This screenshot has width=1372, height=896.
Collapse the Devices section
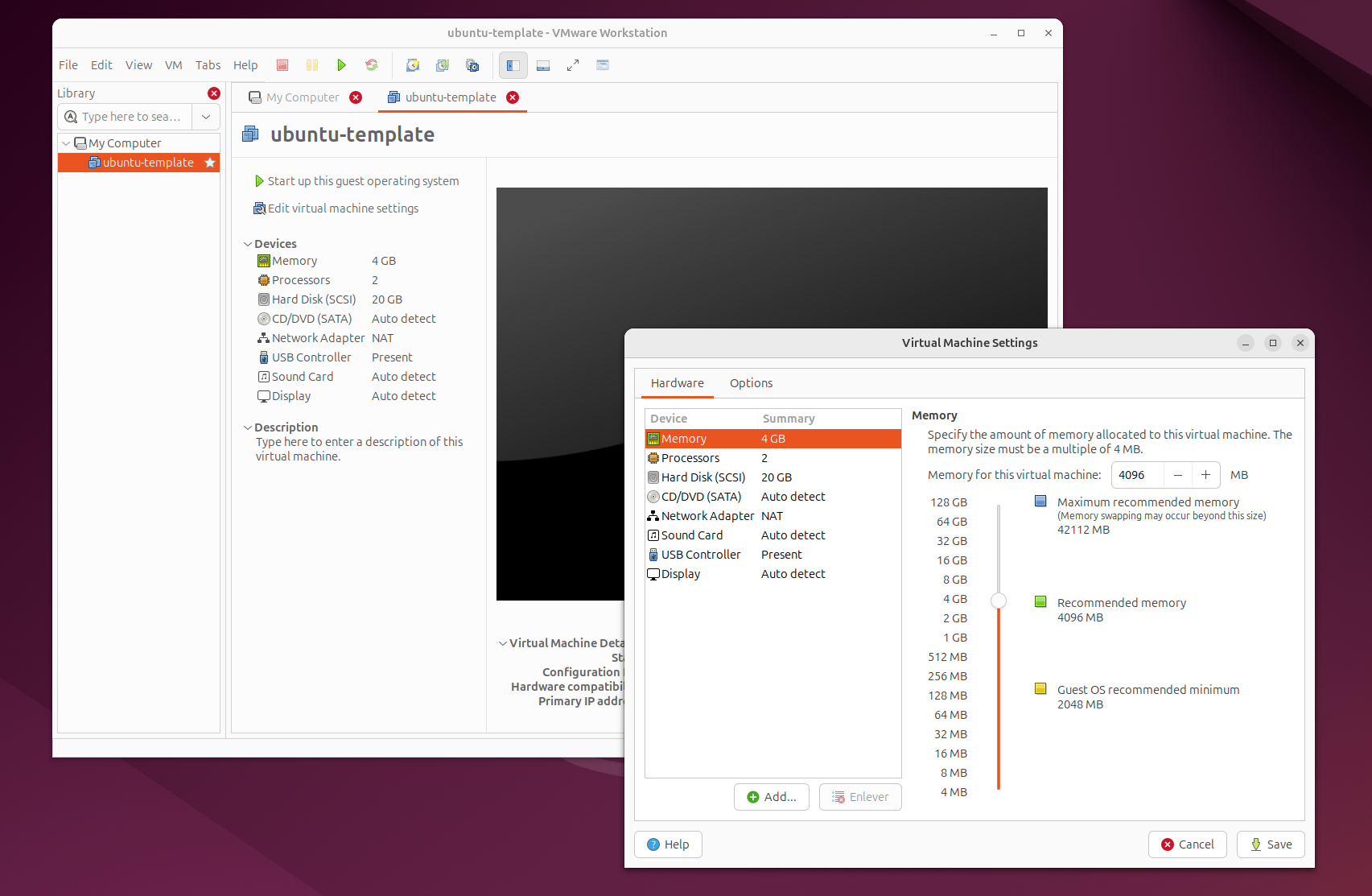[248, 244]
